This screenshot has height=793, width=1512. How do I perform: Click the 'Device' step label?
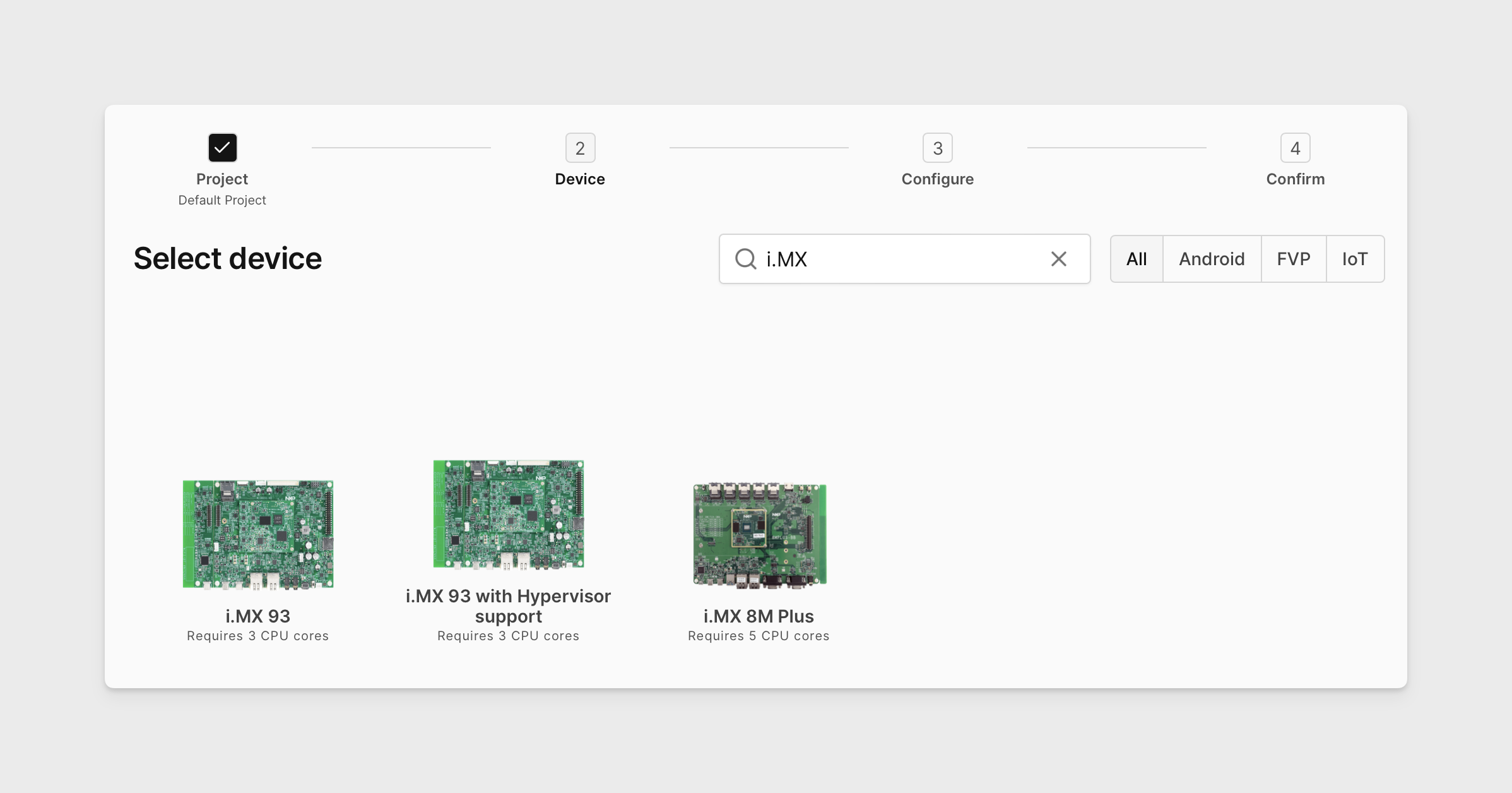[x=580, y=179]
